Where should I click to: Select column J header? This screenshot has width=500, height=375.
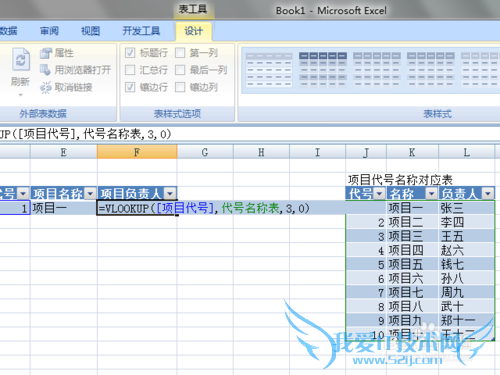[366, 152]
